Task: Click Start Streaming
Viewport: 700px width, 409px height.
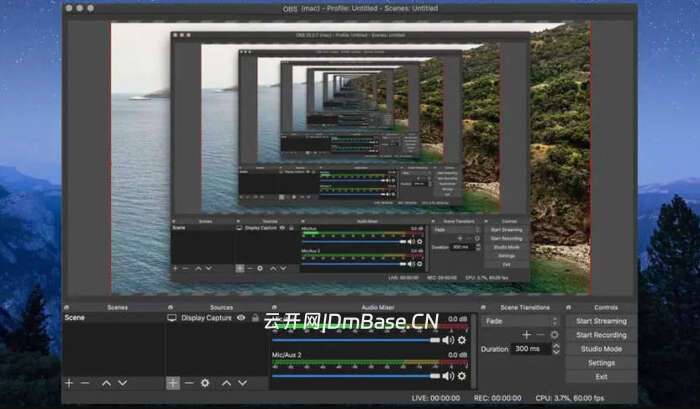Action: click(x=601, y=321)
